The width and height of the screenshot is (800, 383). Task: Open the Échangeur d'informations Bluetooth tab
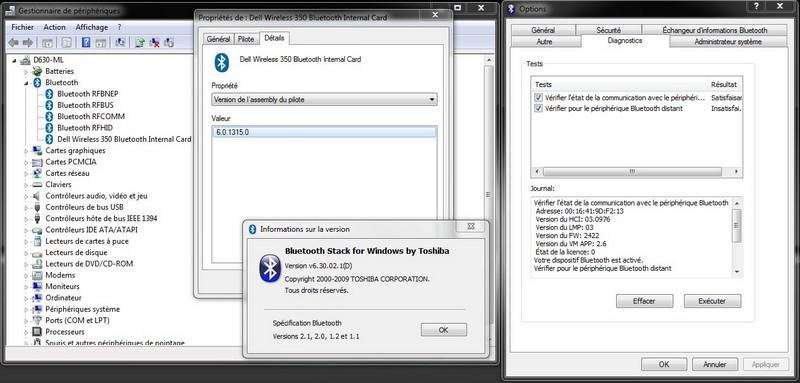click(x=714, y=30)
